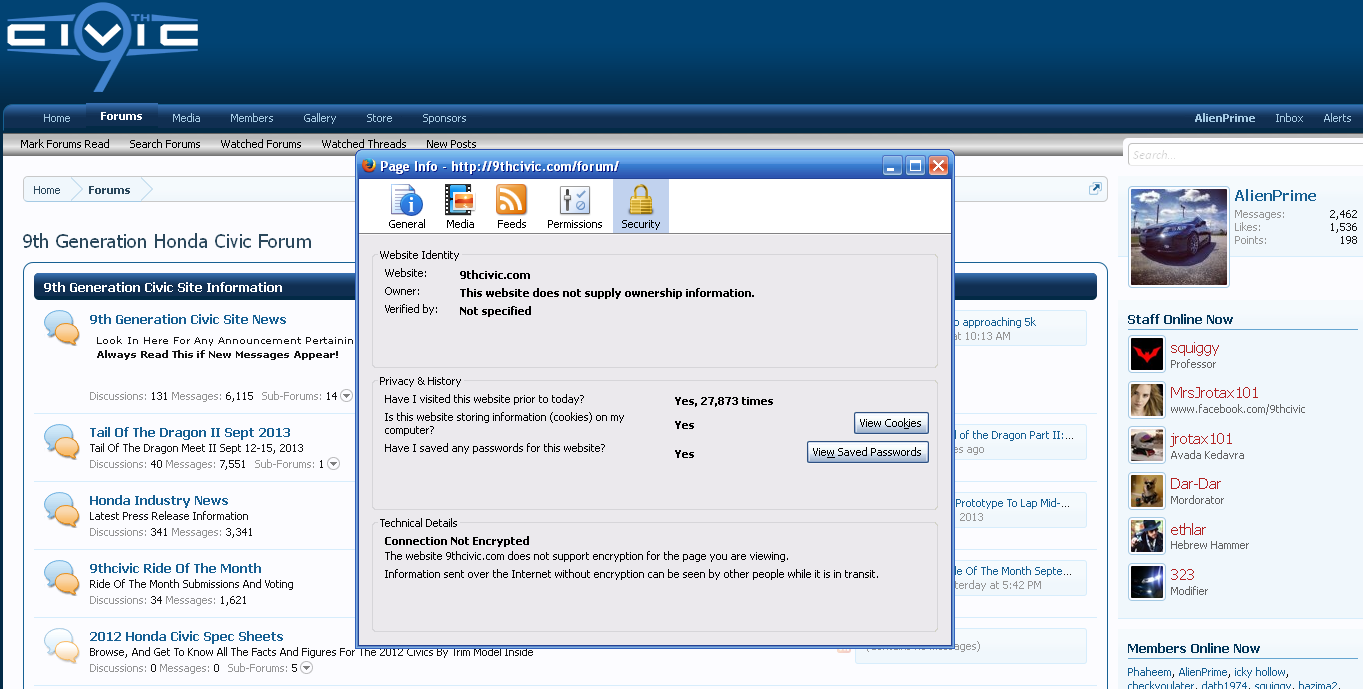Screen dimensions: 1363x689
Task: Open the quick navigation icon on the breadcrumb bar
Action: pyautogui.click(x=1095, y=189)
